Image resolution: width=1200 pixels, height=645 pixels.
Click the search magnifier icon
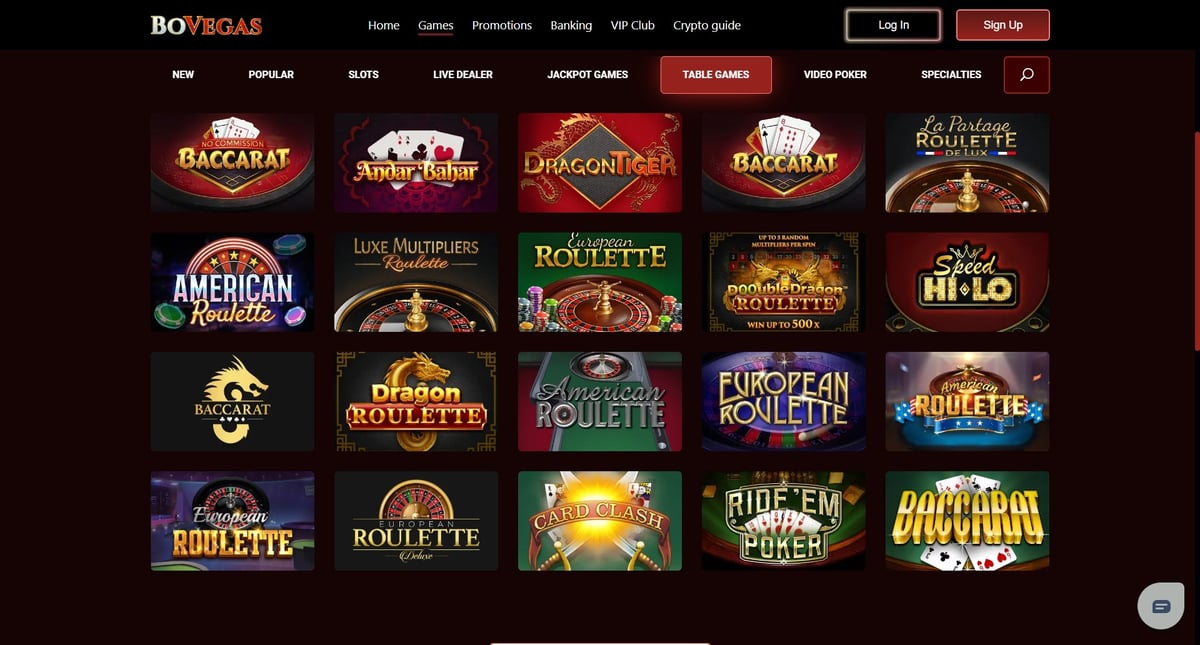click(x=1026, y=75)
